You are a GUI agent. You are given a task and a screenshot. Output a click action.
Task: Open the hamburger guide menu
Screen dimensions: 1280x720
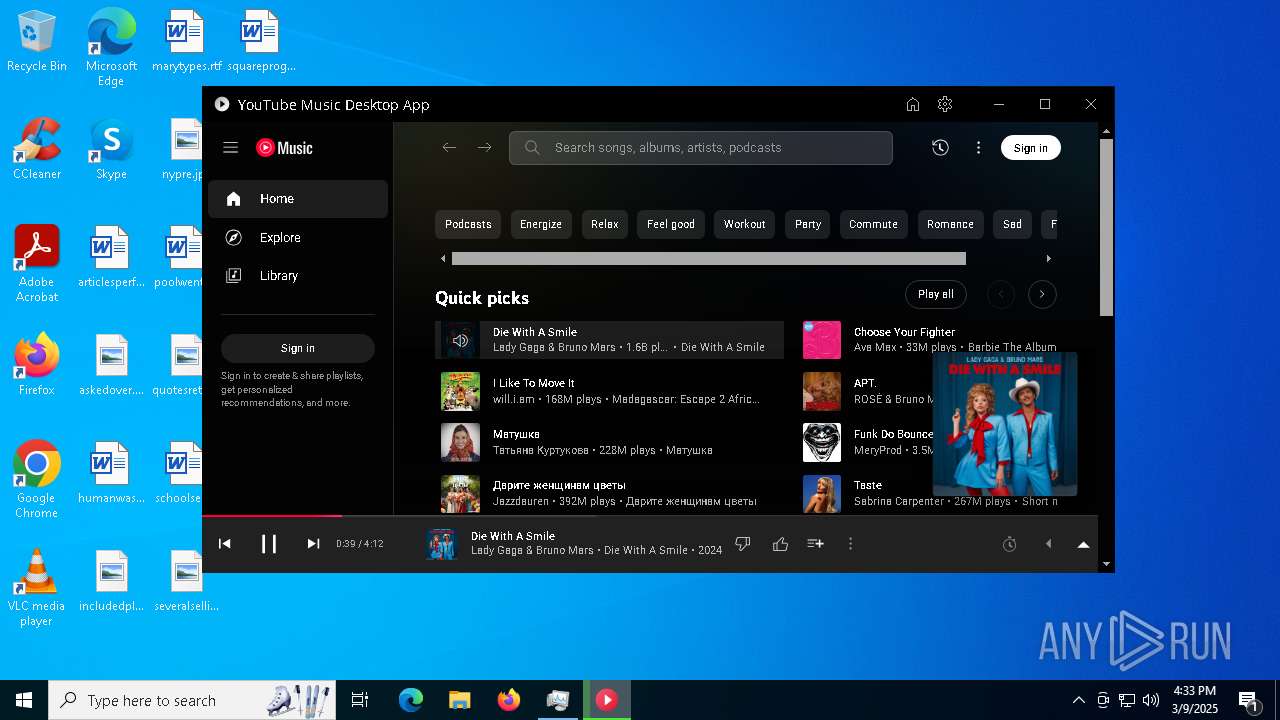tap(230, 148)
